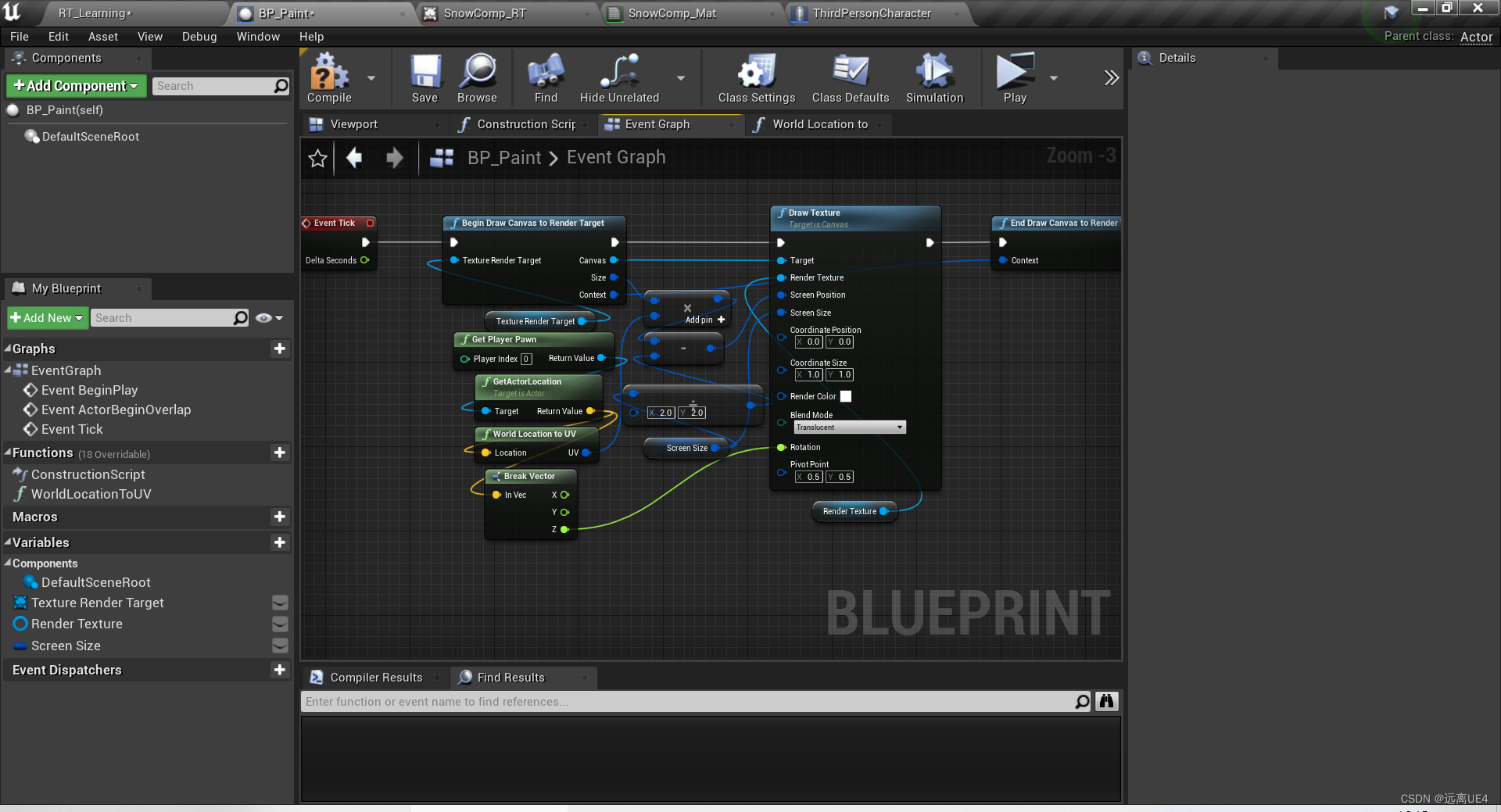This screenshot has width=1501, height=812.
Task: Collapse the Variables section
Action: point(6,542)
